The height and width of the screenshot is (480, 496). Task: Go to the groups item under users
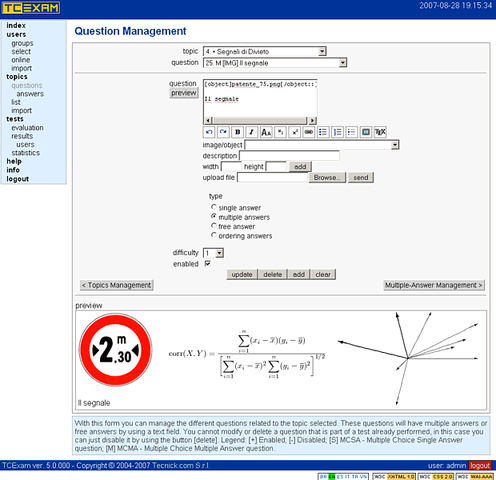[x=22, y=43]
